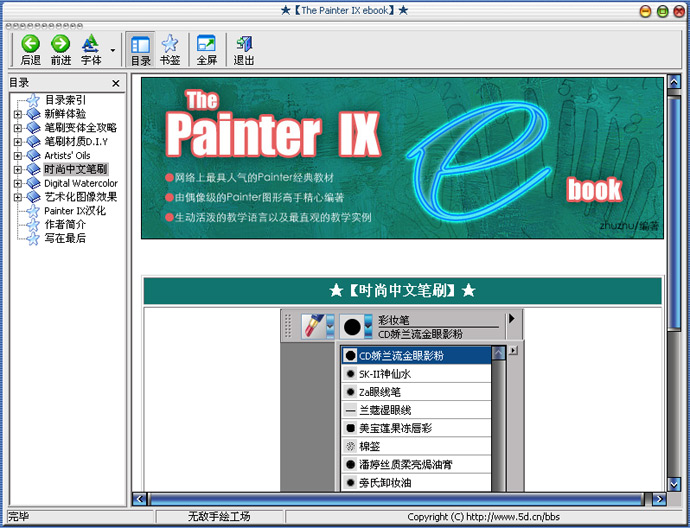
Task: Select 潘婷丝质柔亮焗油膏 in brush list
Action: pyautogui.click(x=416, y=464)
